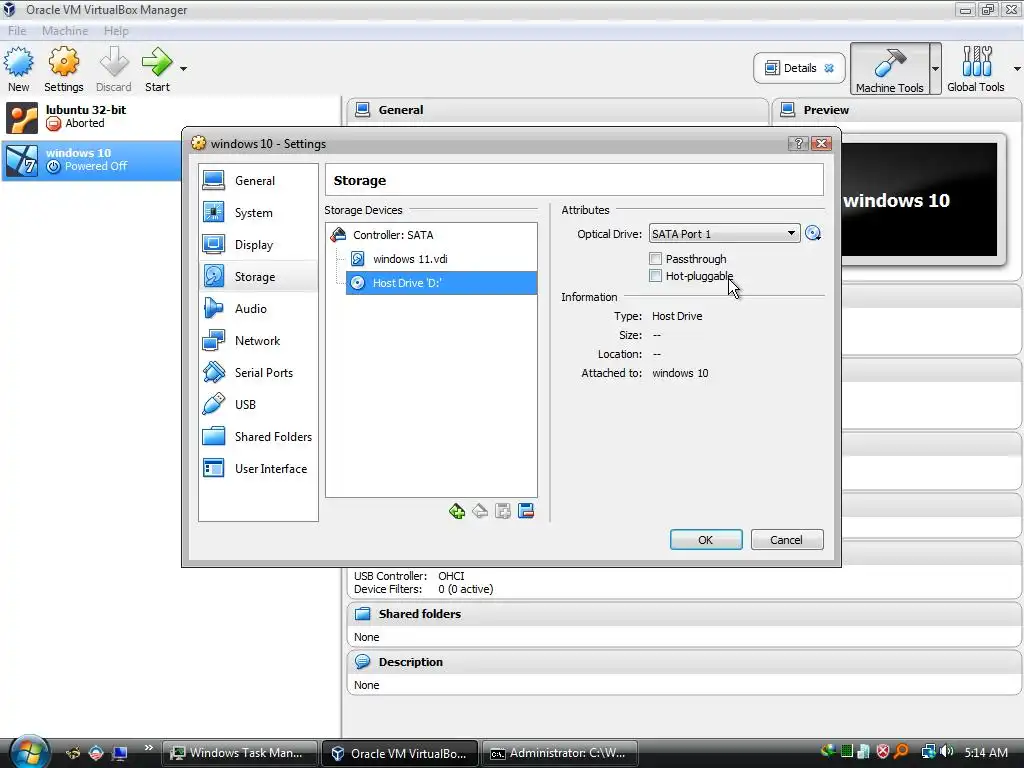Click the Settings dialog help button
This screenshot has height=768, width=1024.
point(798,144)
